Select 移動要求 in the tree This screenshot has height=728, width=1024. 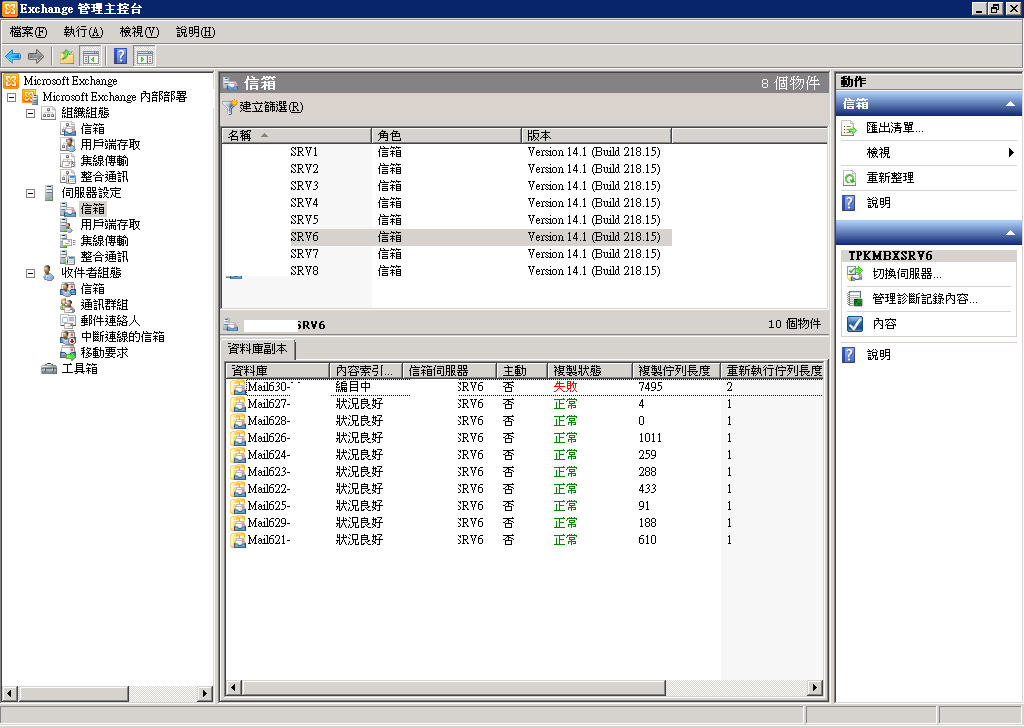click(x=104, y=353)
